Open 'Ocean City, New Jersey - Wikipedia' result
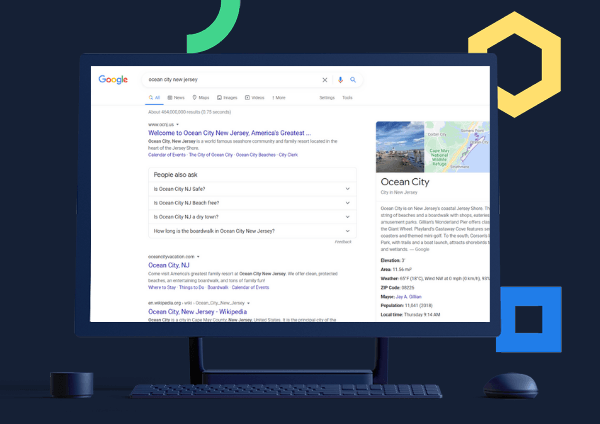 [197, 311]
